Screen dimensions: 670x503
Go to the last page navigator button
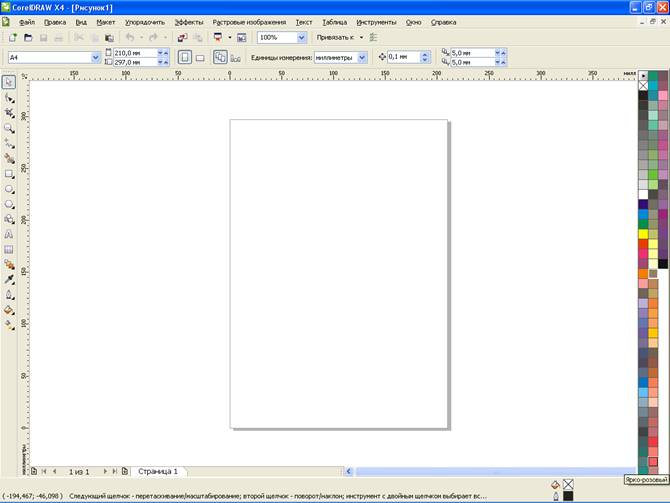pyautogui.click(x=115, y=471)
